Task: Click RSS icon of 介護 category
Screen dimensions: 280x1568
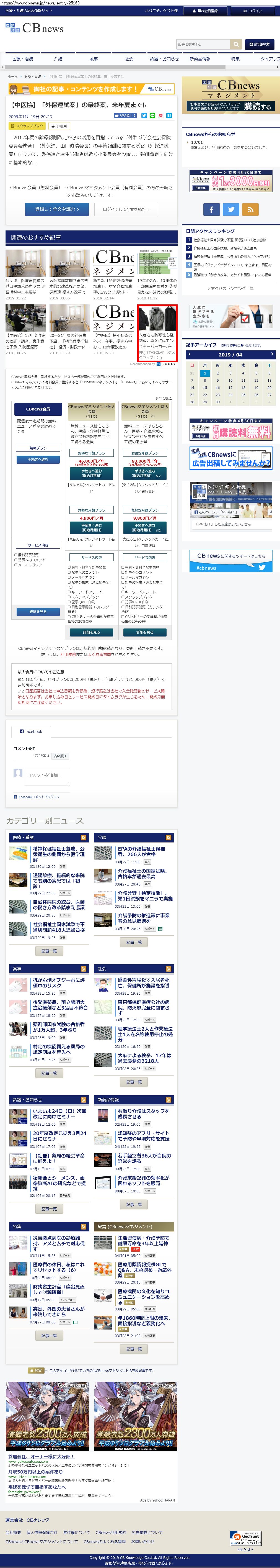Action: (169, 838)
